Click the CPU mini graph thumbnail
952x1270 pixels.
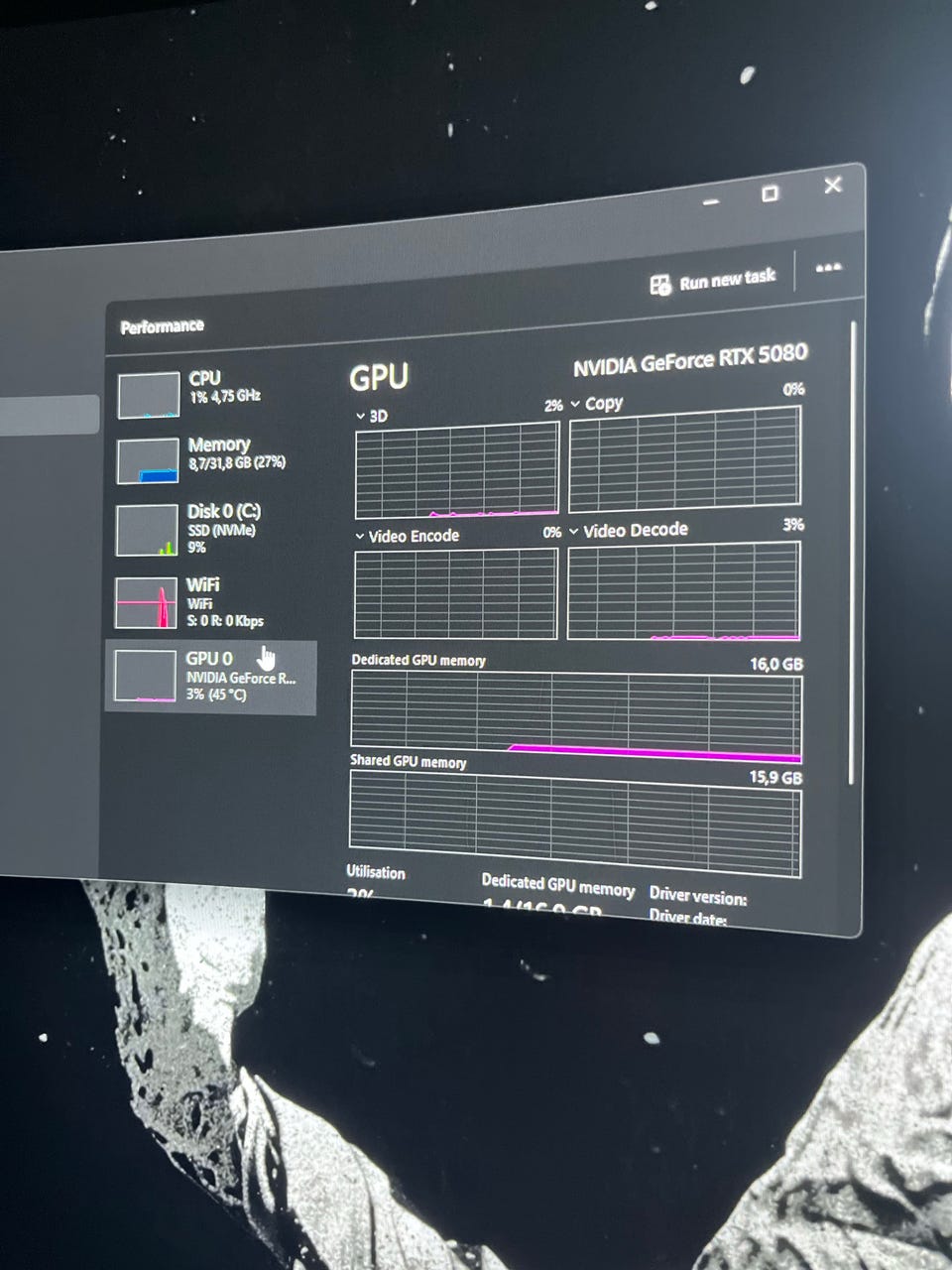[148, 396]
